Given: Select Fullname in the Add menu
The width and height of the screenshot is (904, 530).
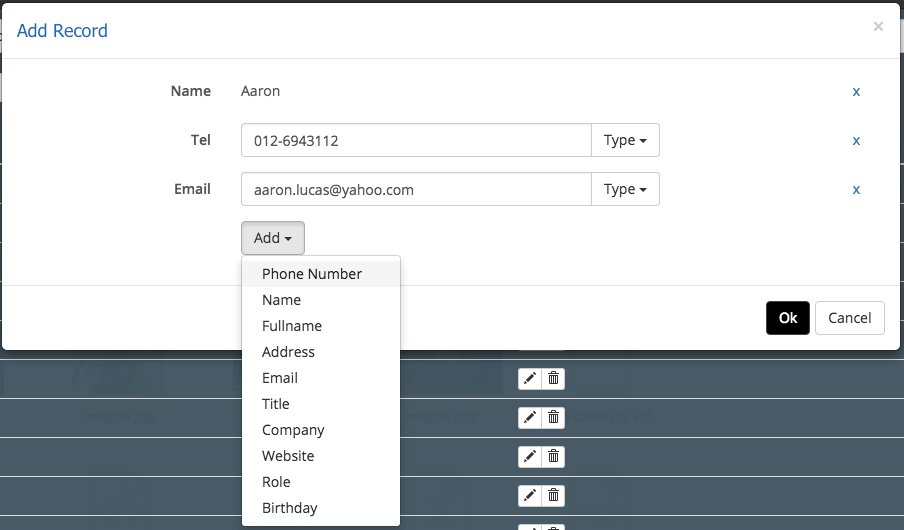Looking at the screenshot, I should 292,326.
